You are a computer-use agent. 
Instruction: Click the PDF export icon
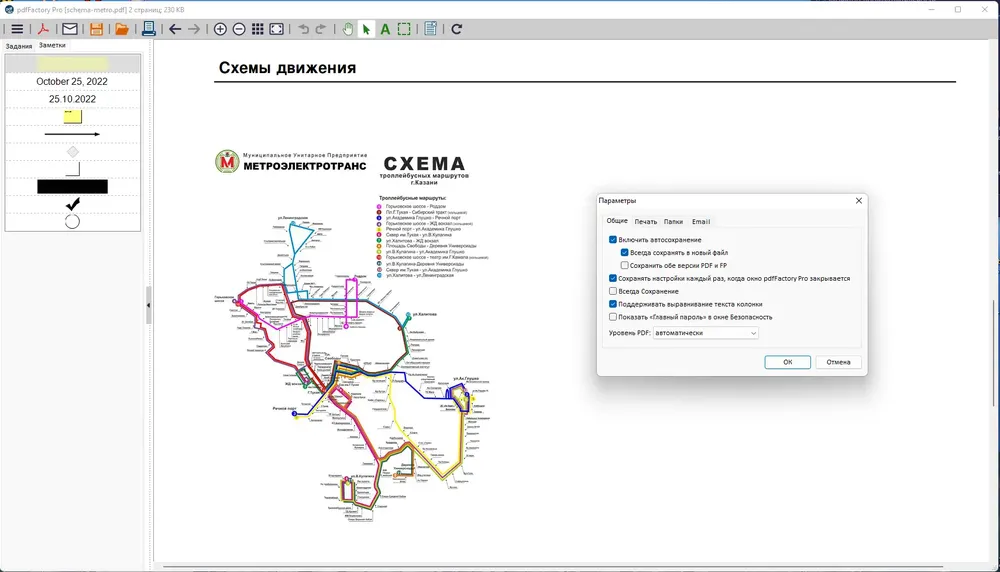(x=43, y=29)
